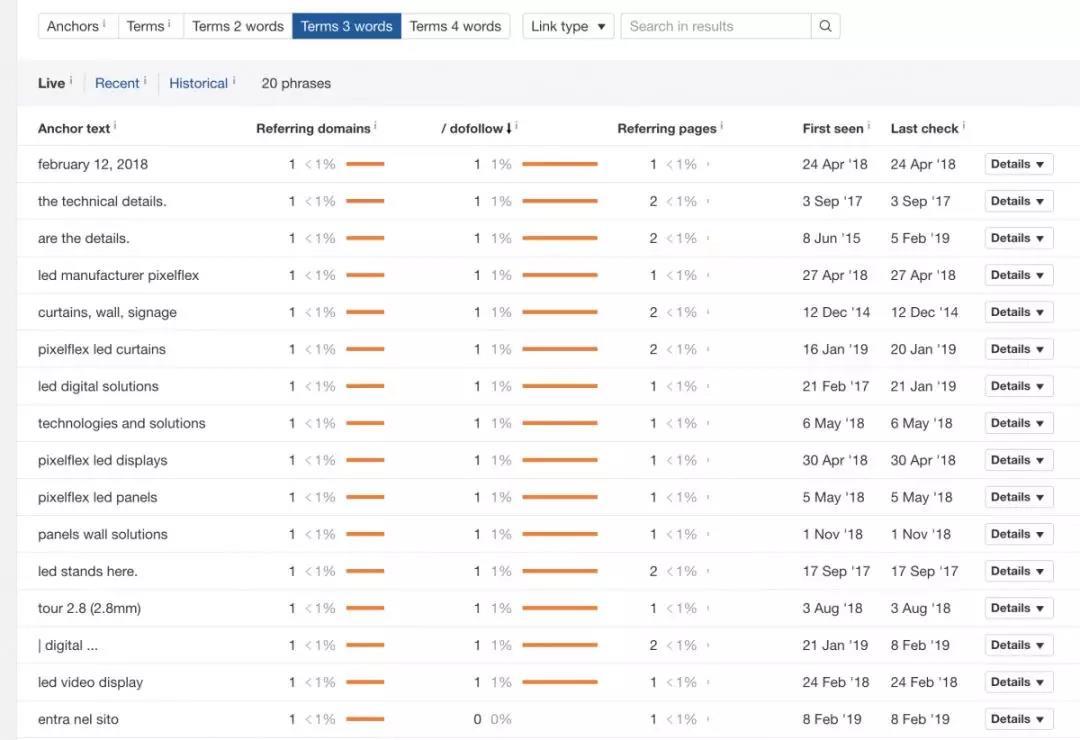Click the Search in results field

click(x=715, y=26)
